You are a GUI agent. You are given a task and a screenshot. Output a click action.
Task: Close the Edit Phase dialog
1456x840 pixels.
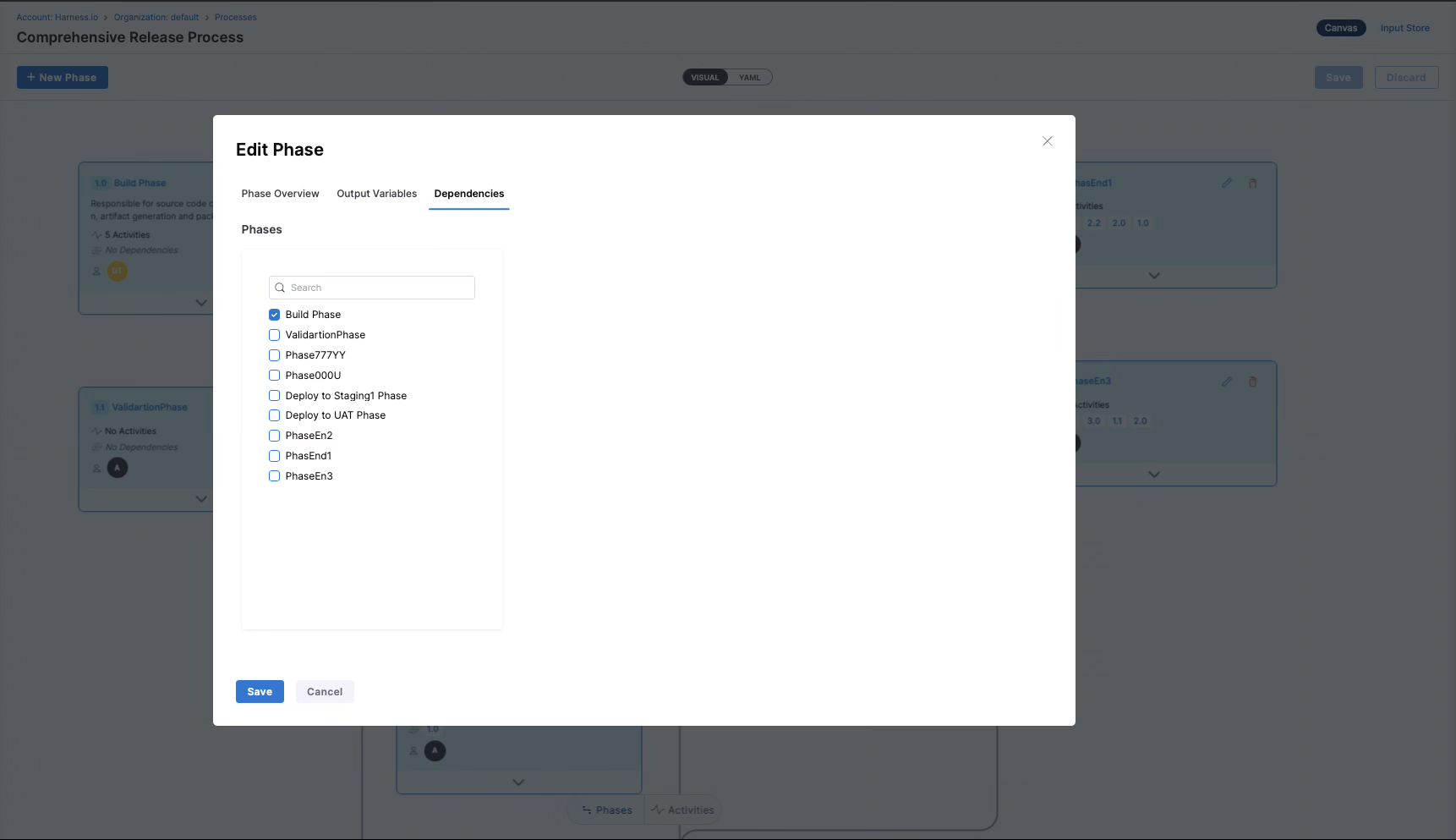(1047, 141)
